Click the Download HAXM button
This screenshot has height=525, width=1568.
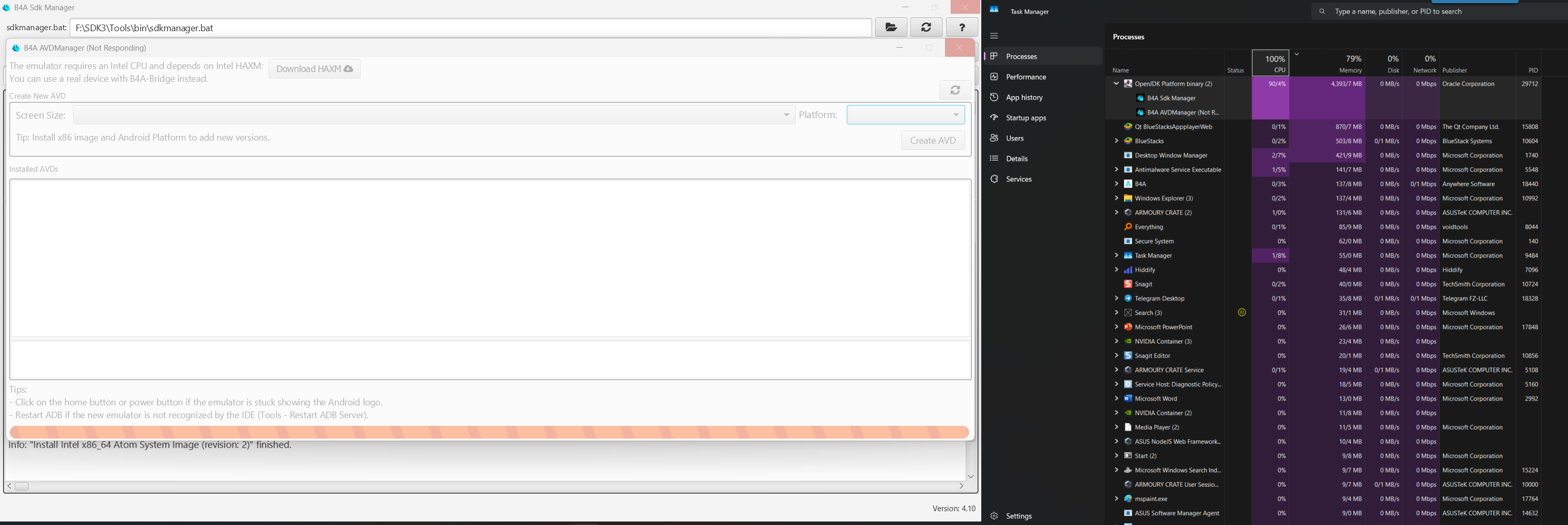pos(315,69)
